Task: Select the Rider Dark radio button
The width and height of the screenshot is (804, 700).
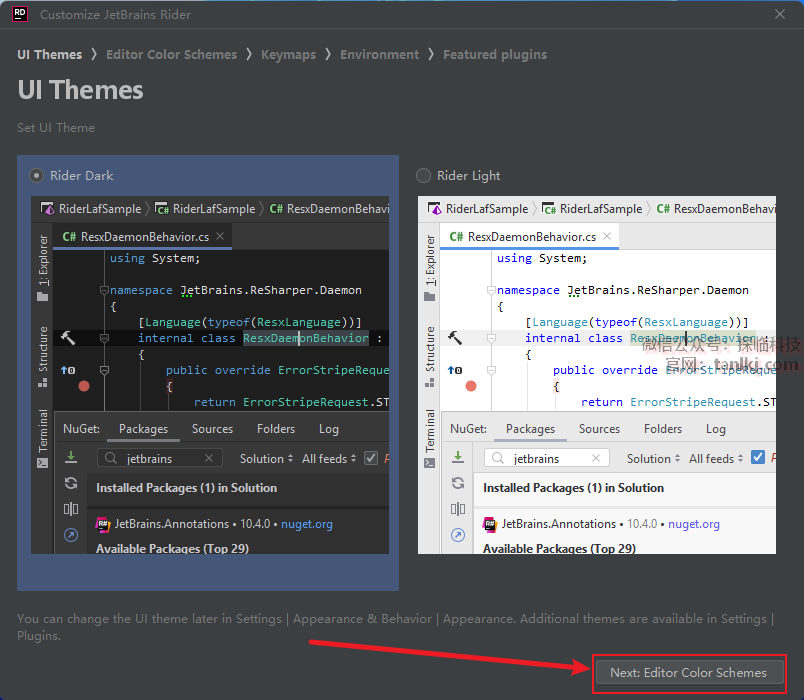Action: click(x=37, y=176)
